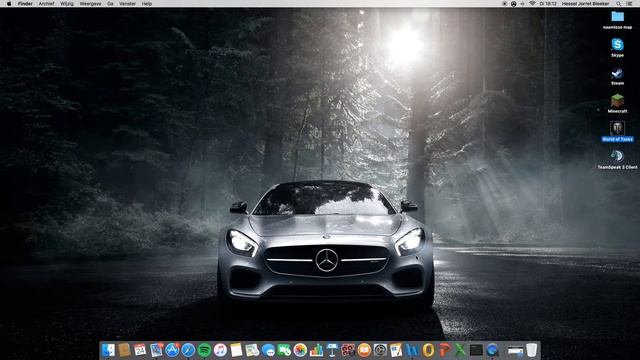Open Mail in the dock

(156, 350)
